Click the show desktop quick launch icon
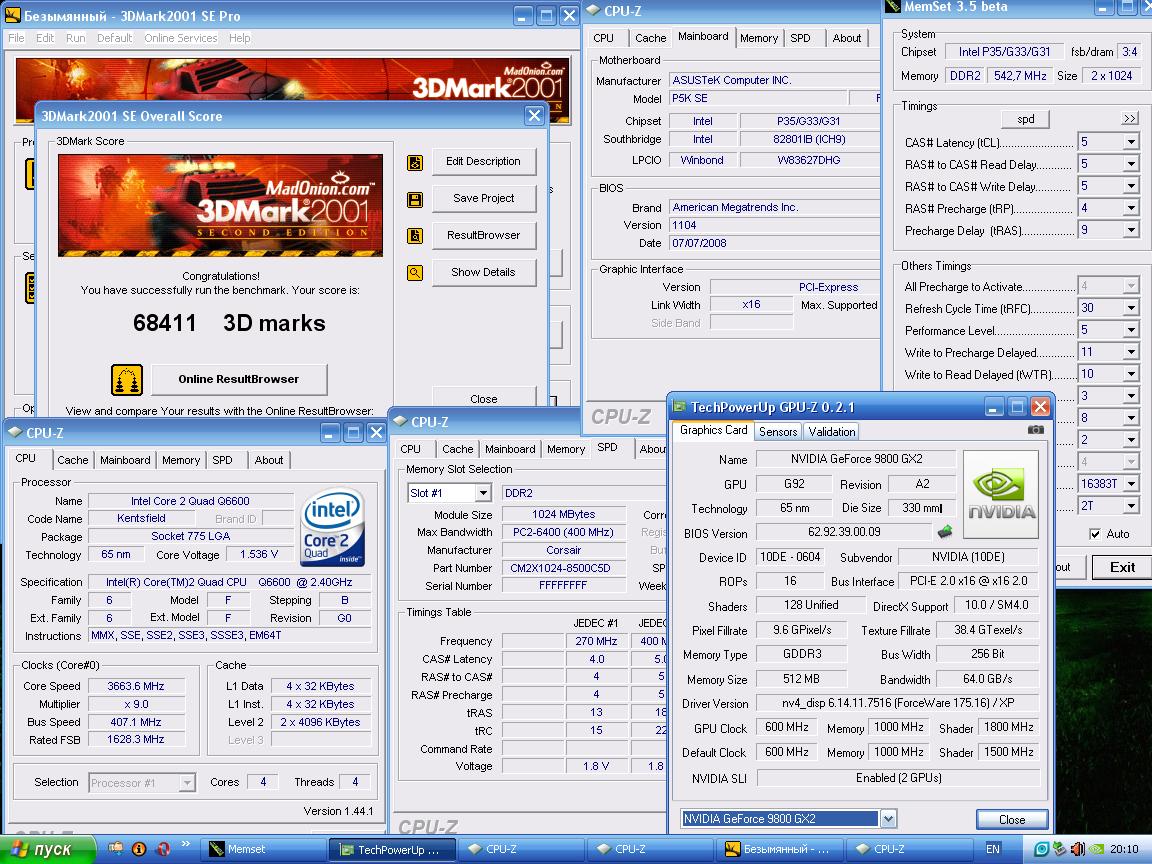Viewport: 1152px width, 864px height. coord(116,849)
